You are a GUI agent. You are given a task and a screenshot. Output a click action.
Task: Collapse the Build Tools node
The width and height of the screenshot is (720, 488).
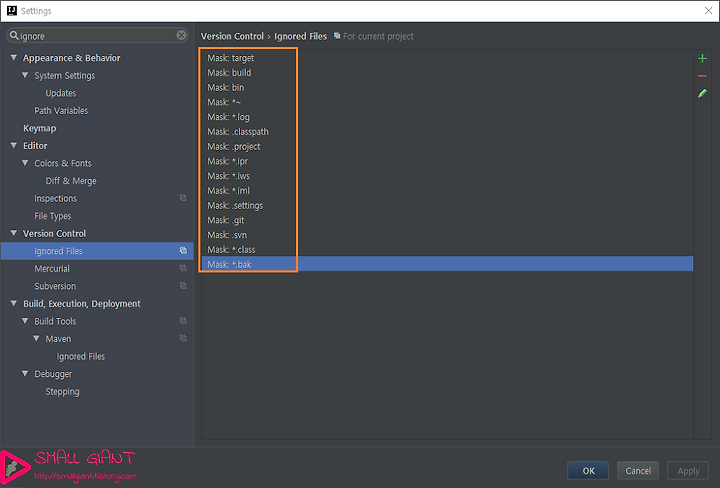click(x=25, y=320)
